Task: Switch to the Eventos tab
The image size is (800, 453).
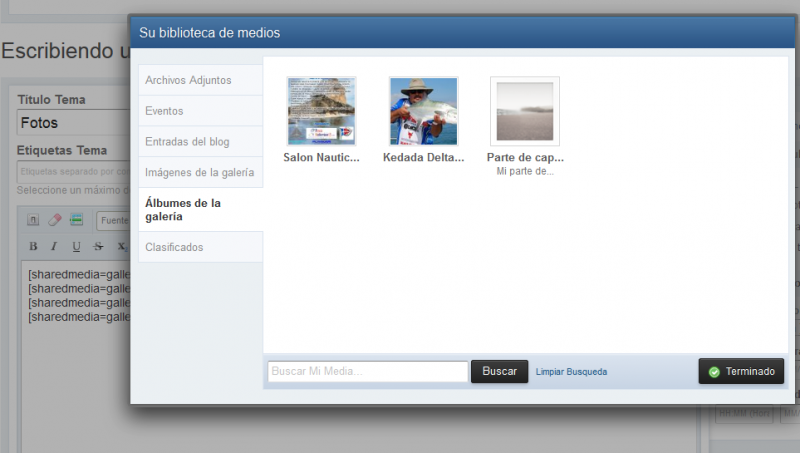Action: (x=200, y=111)
